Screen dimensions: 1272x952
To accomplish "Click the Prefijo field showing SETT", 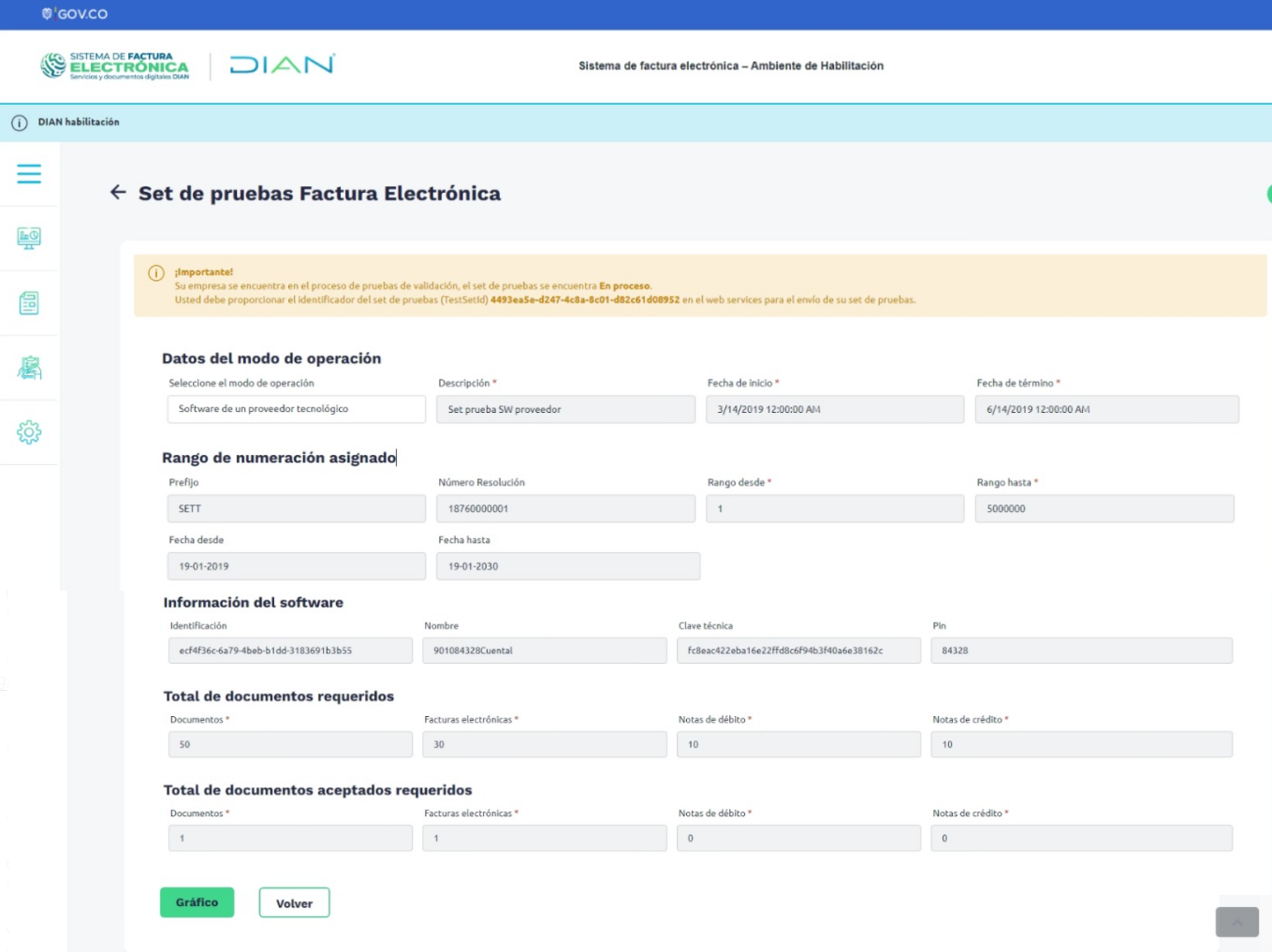I will (297, 508).
